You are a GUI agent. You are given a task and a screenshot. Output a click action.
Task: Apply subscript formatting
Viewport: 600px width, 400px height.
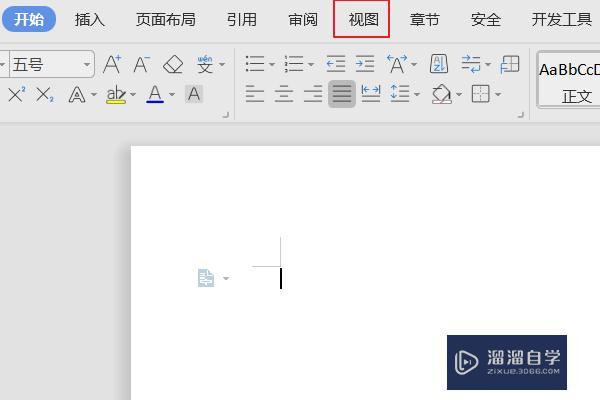45,95
